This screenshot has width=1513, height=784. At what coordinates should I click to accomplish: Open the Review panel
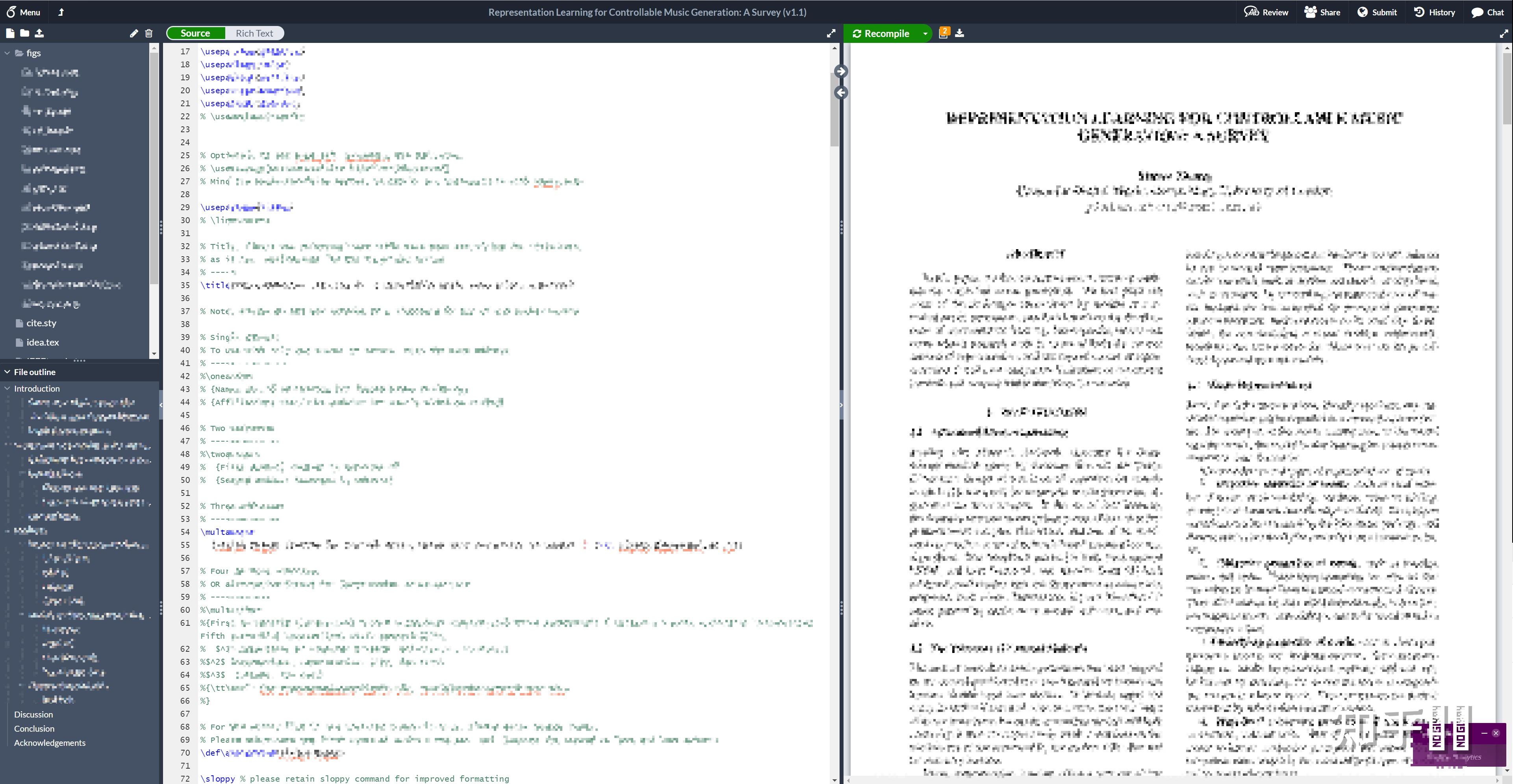click(1266, 12)
